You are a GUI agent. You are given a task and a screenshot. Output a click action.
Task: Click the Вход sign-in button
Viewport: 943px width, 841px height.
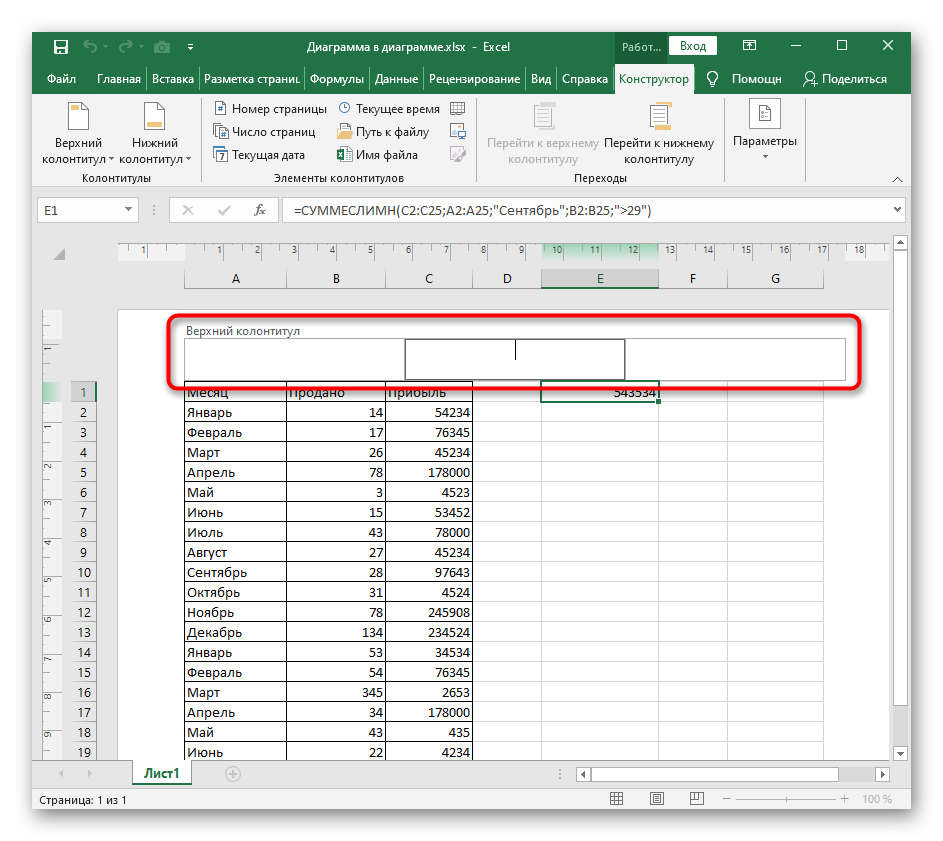point(693,46)
